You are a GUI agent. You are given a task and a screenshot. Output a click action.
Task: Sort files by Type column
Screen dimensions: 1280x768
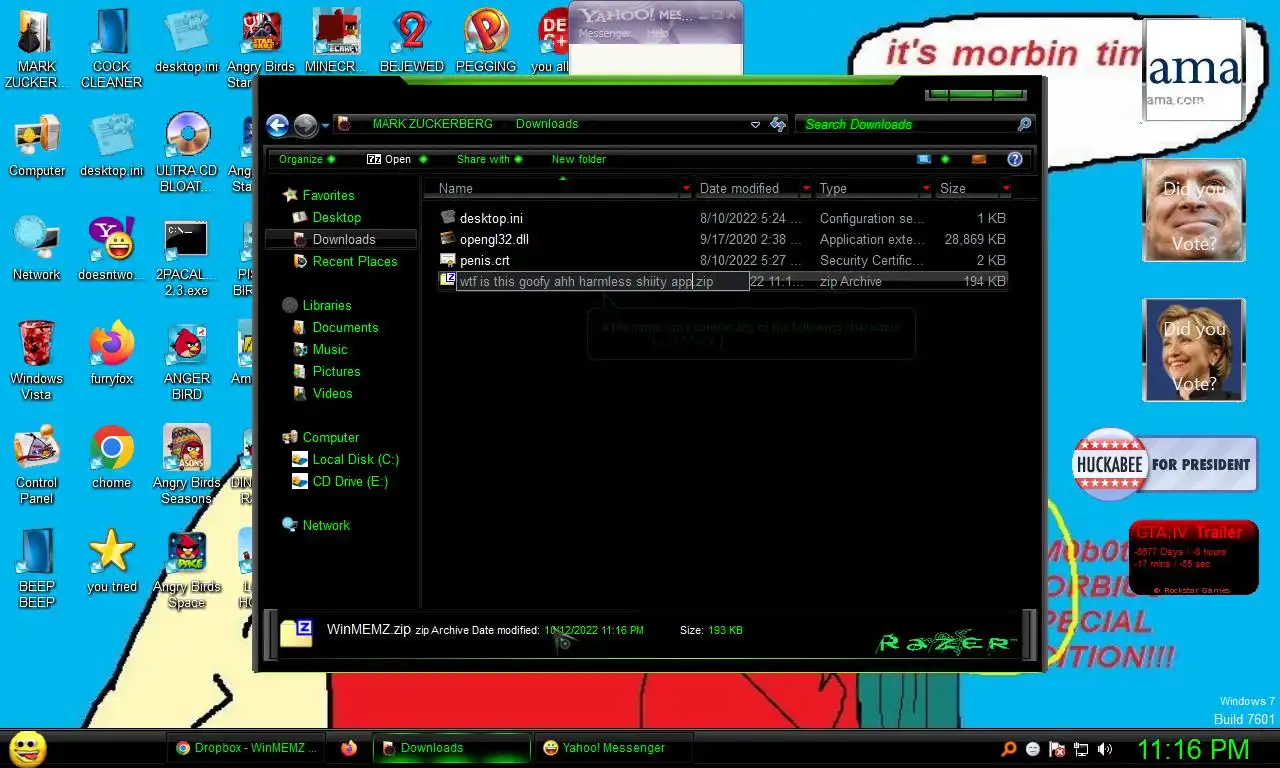(x=867, y=188)
